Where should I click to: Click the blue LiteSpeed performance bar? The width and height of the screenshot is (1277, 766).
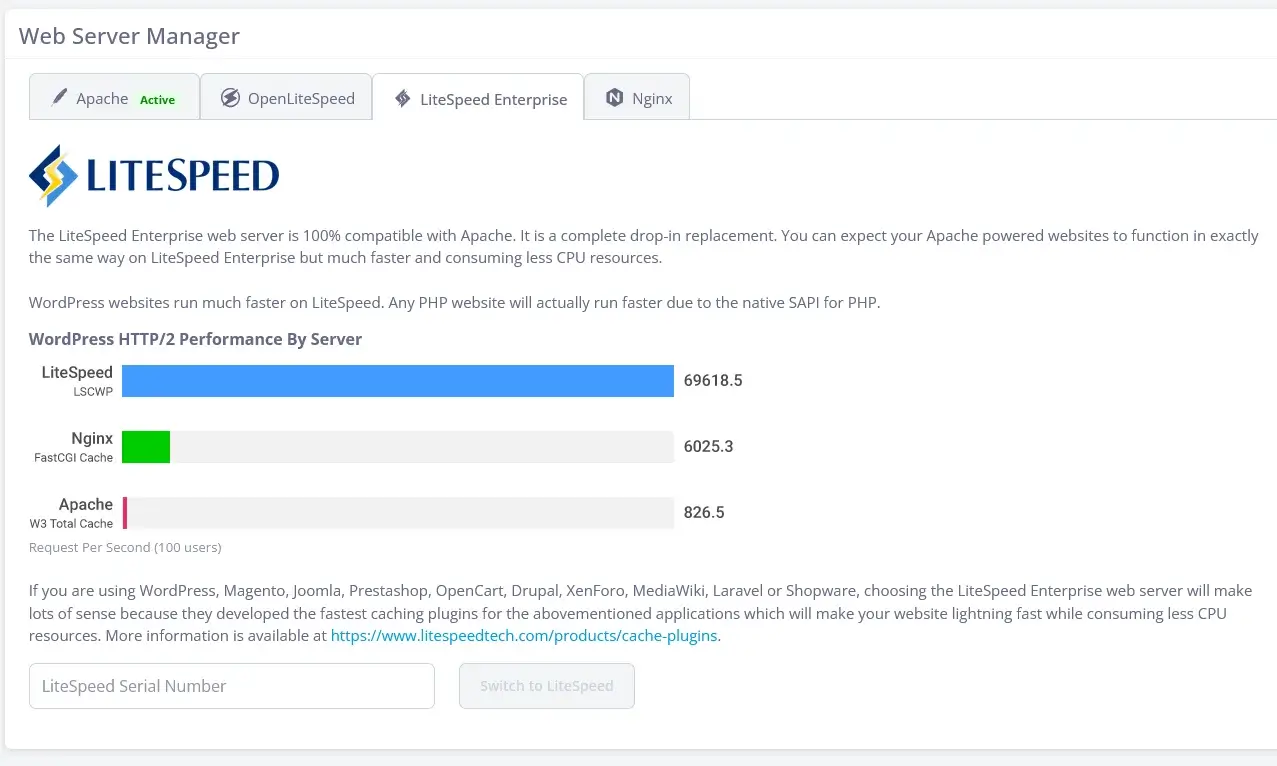click(x=396, y=380)
